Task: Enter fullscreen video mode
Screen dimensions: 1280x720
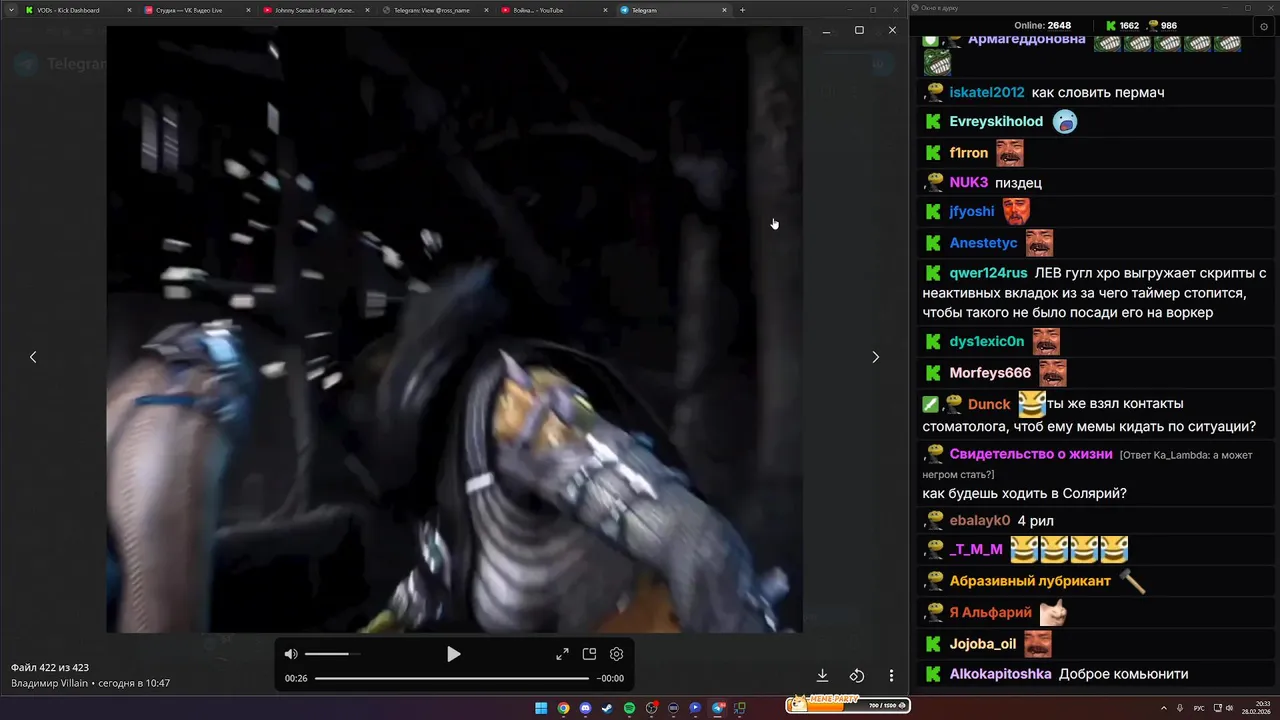Action: 562,654
